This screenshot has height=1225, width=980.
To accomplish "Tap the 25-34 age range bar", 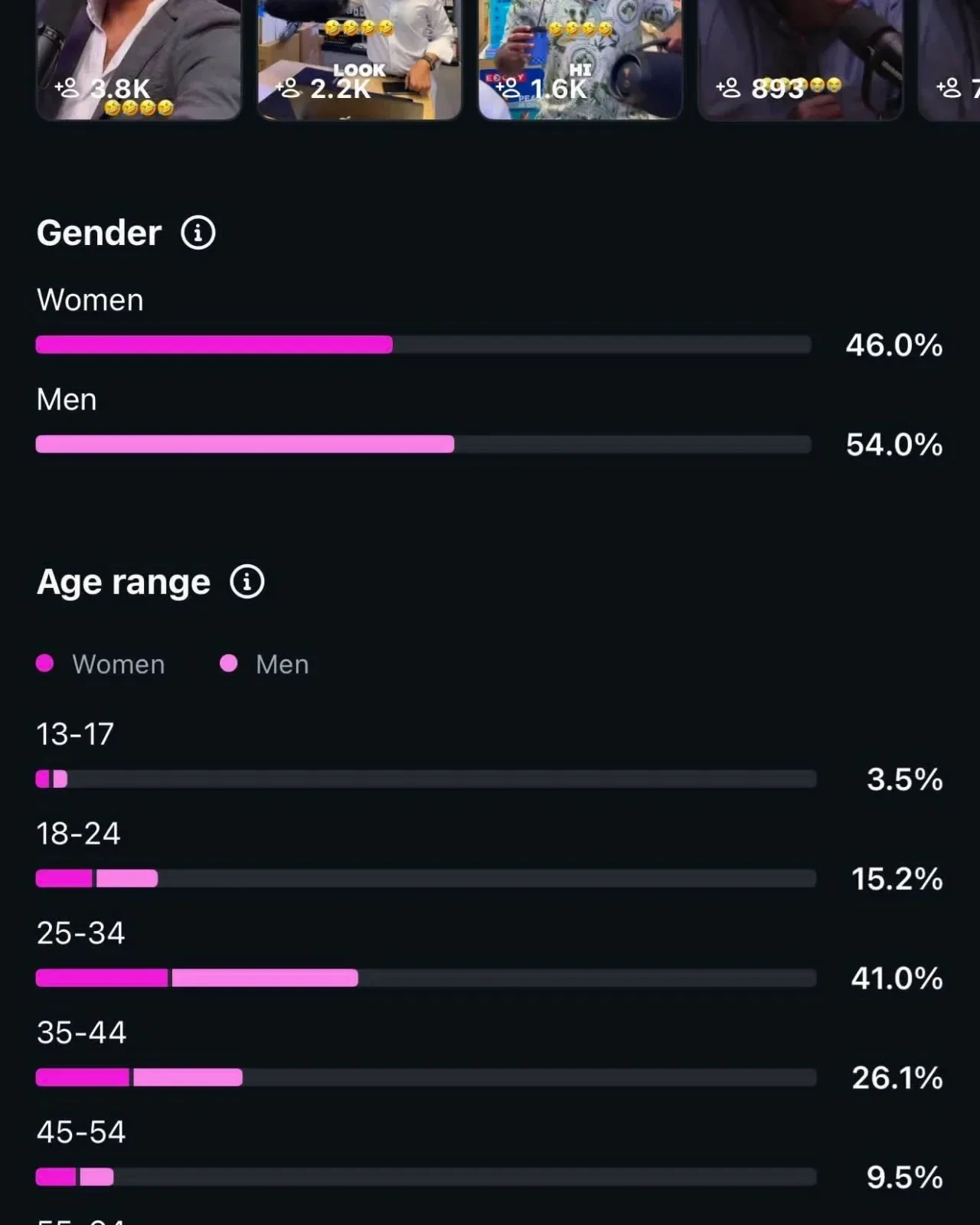I will click(x=426, y=978).
